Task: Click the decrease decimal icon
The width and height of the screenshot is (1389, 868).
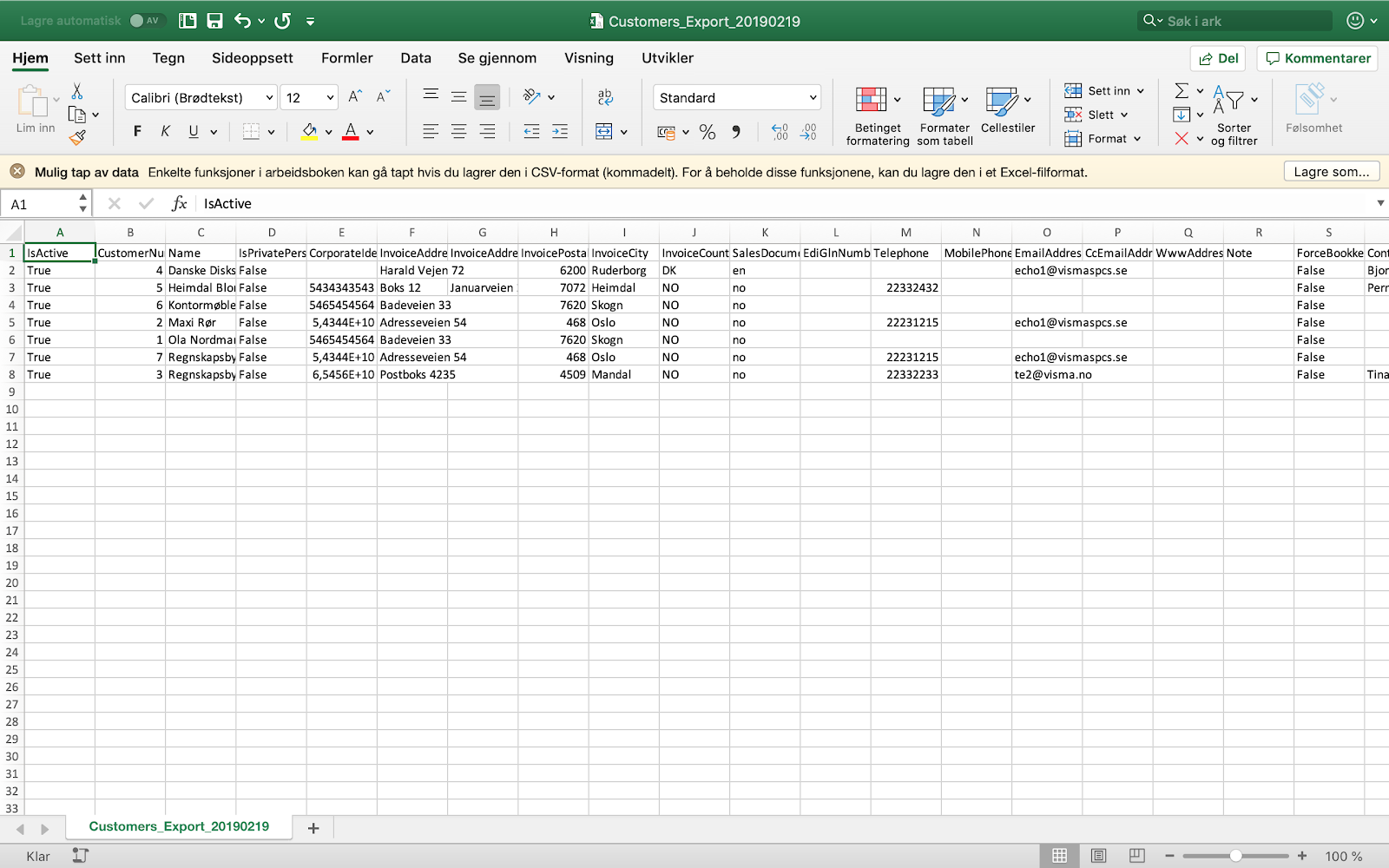Action: [808, 132]
